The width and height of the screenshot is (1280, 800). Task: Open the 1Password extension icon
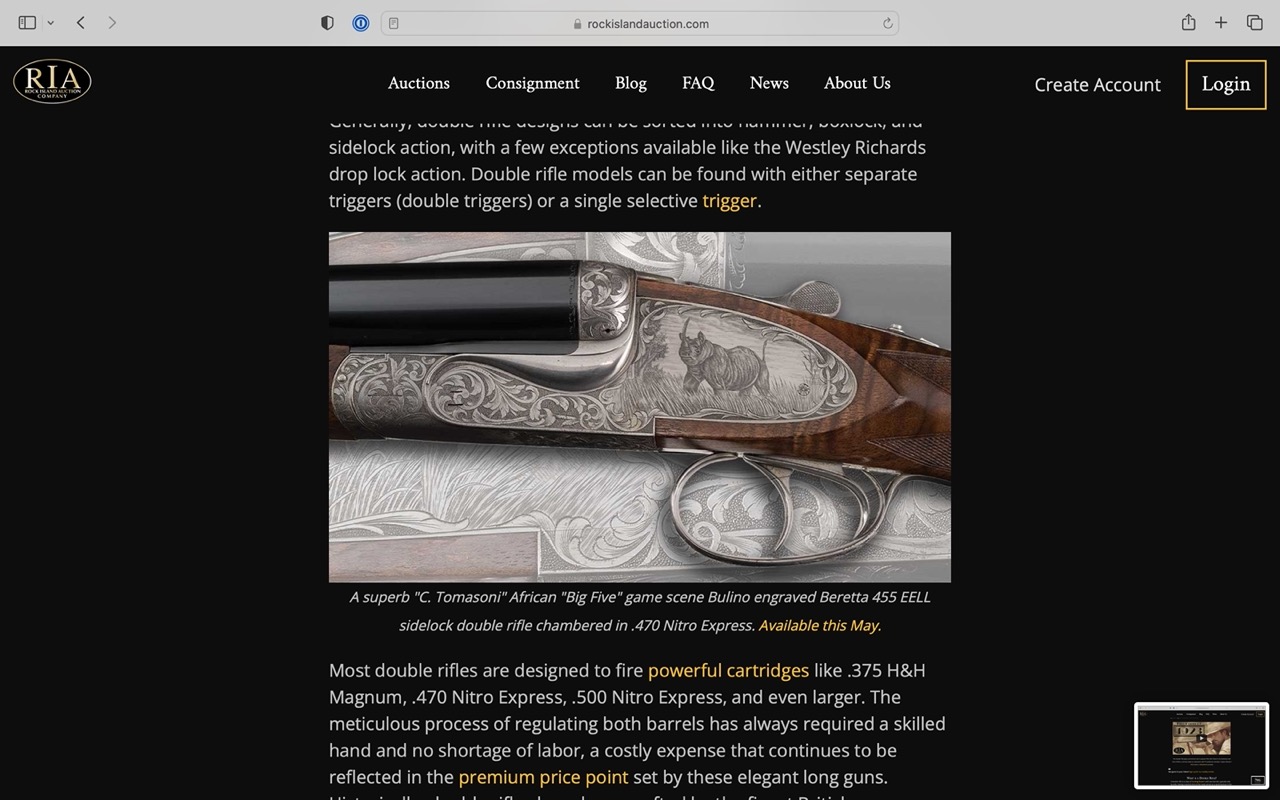point(361,23)
